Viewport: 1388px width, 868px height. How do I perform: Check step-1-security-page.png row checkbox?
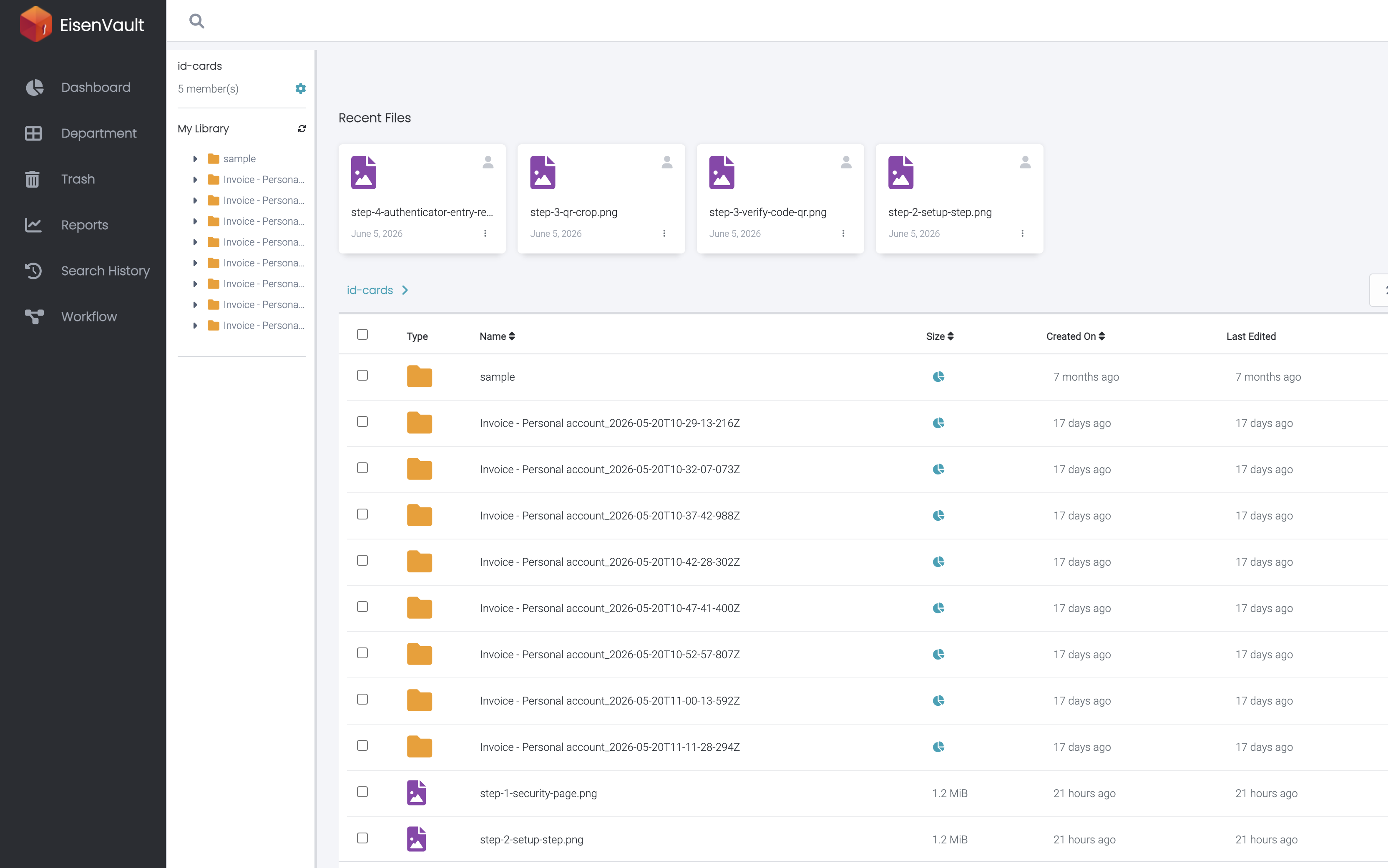pos(362,792)
